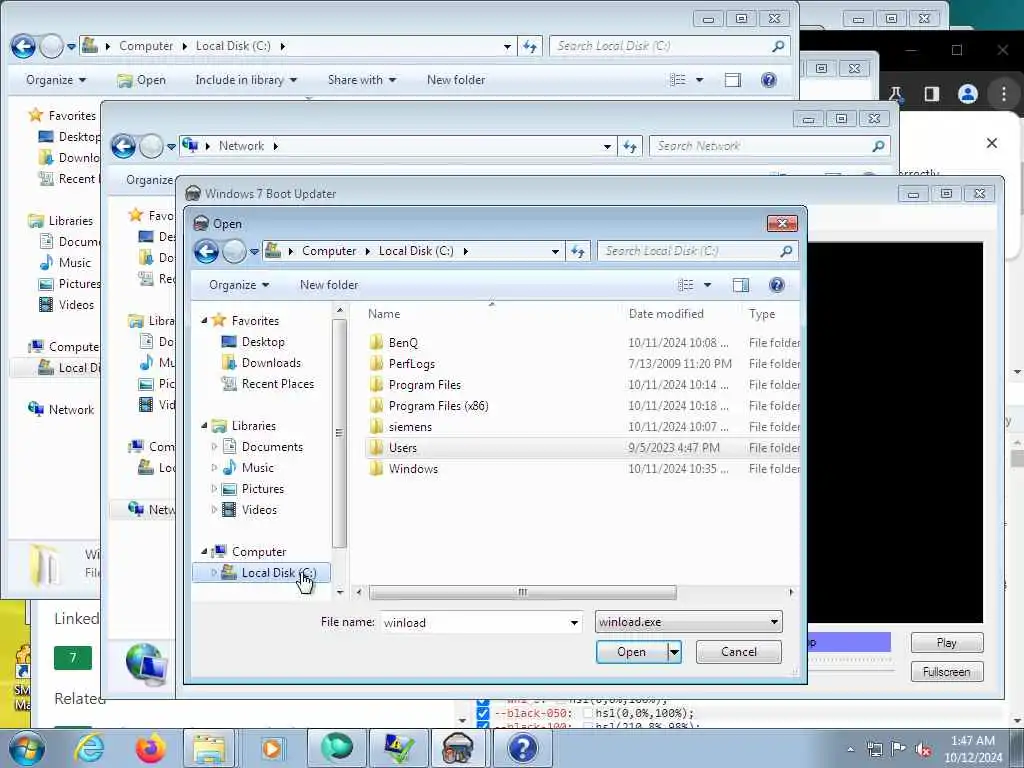The height and width of the screenshot is (768, 1024).
Task: Click the horizontal scrollbar in the file list
Action: point(522,592)
